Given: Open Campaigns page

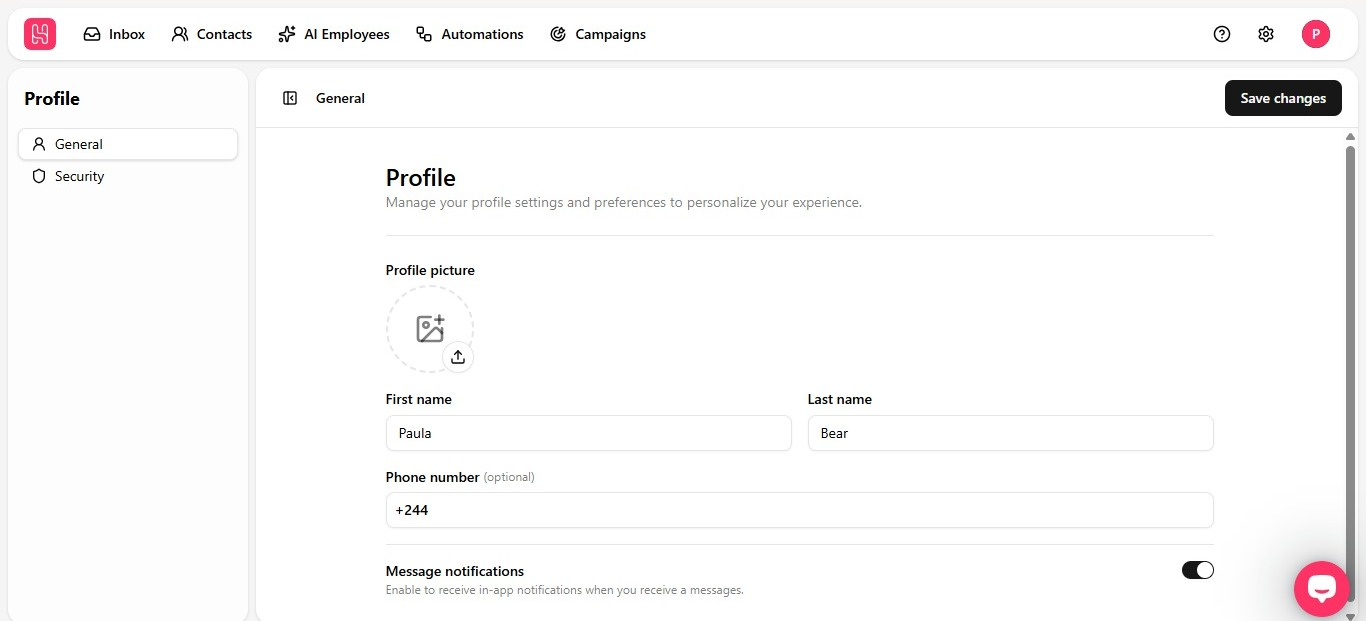Looking at the screenshot, I should pyautogui.click(x=598, y=34).
